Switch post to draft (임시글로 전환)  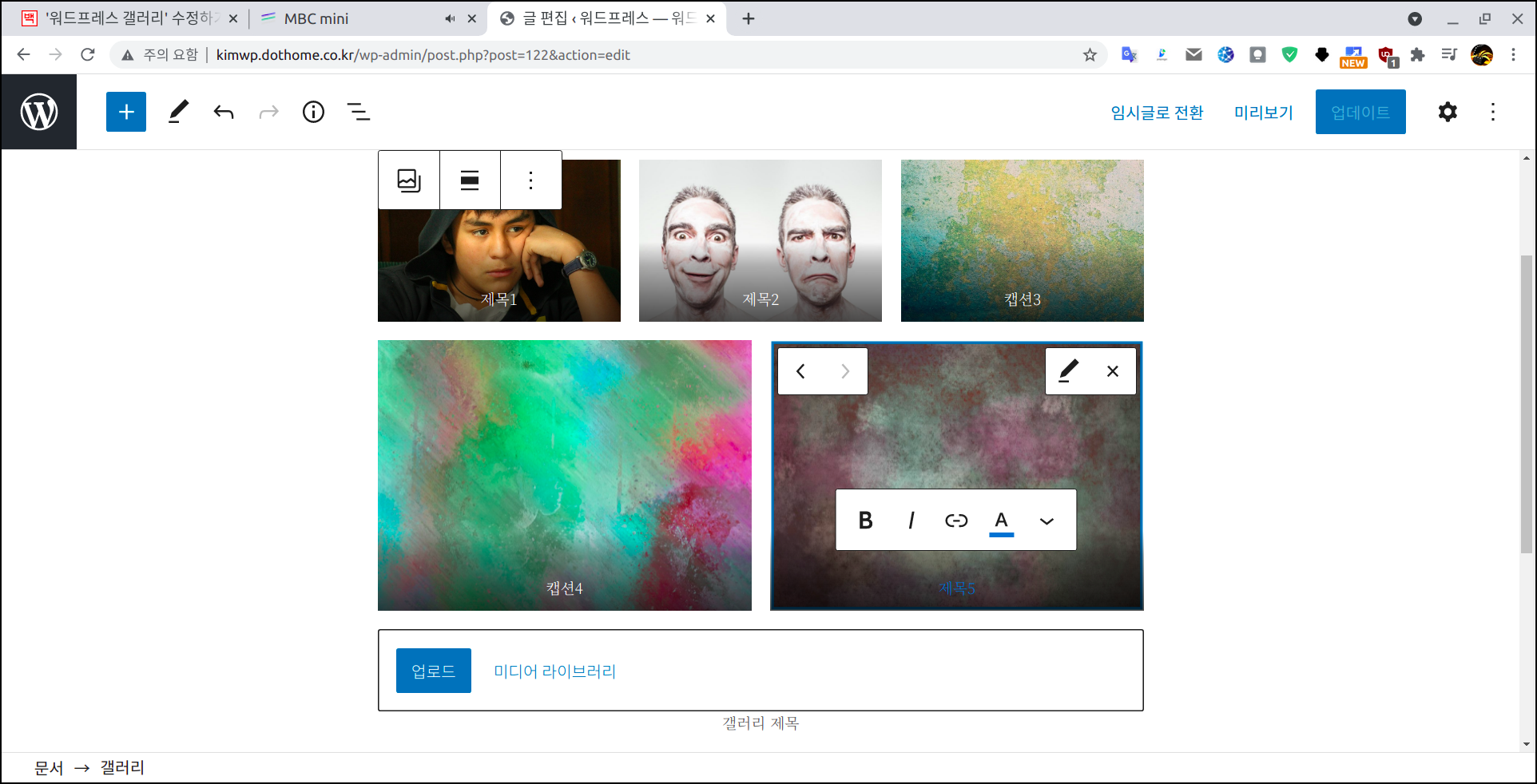click(x=1157, y=113)
